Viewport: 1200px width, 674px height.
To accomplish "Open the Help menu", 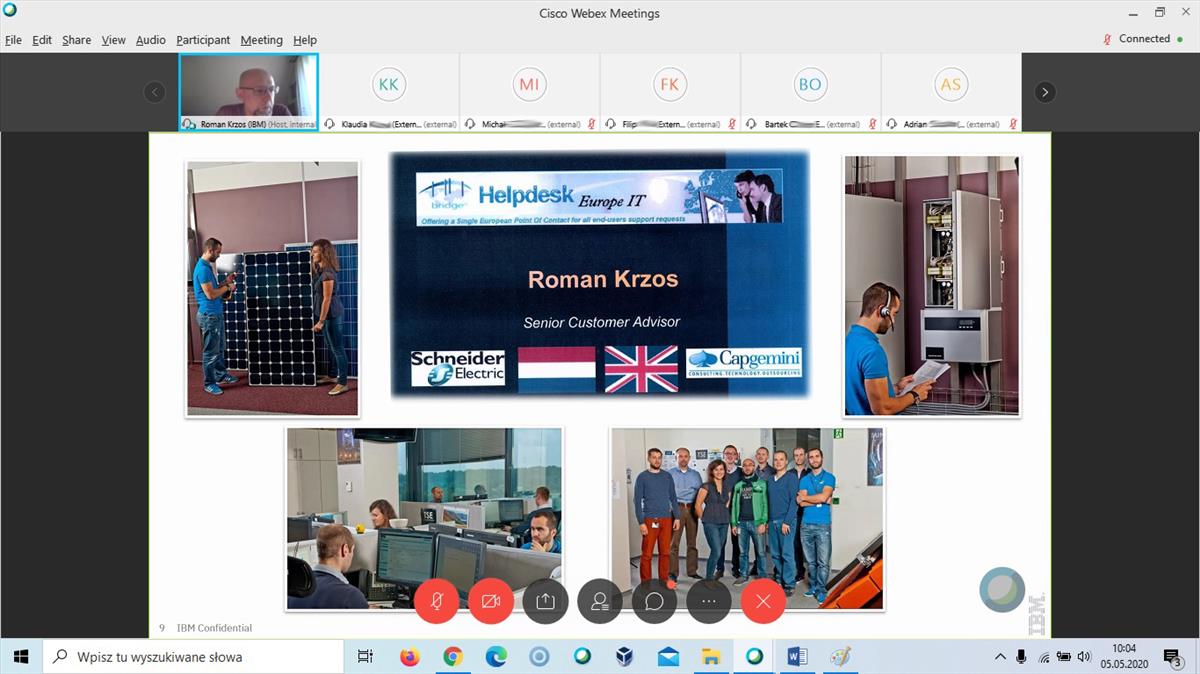I will tap(305, 40).
